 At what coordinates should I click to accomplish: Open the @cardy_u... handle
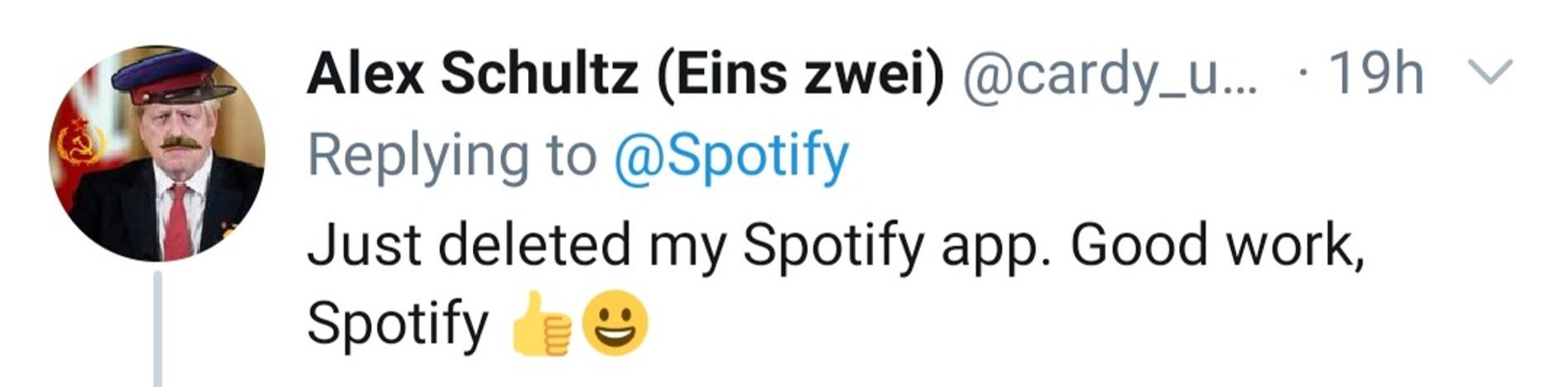[x=1109, y=76]
